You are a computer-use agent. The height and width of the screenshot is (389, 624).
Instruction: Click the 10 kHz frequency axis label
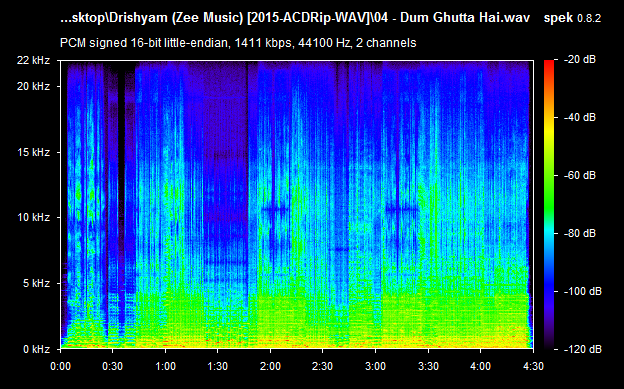coord(33,217)
